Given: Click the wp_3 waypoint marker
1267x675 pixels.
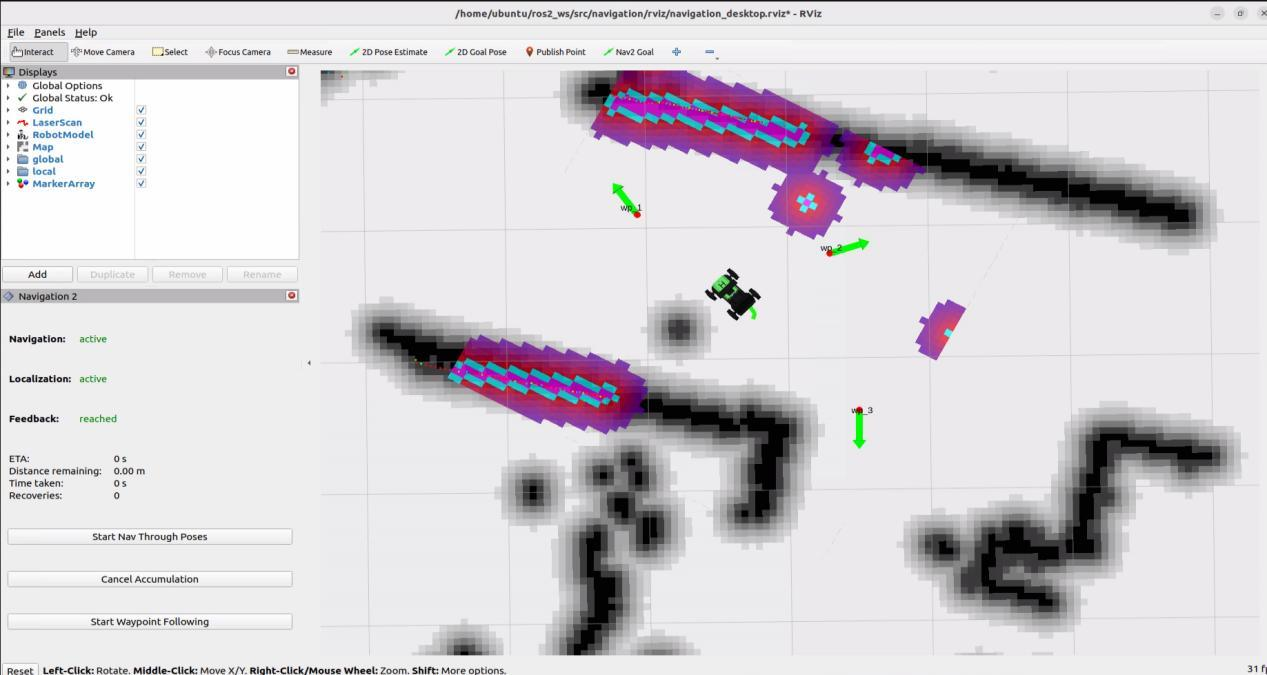Looking at the screenshot, I should tap(861, 410).
